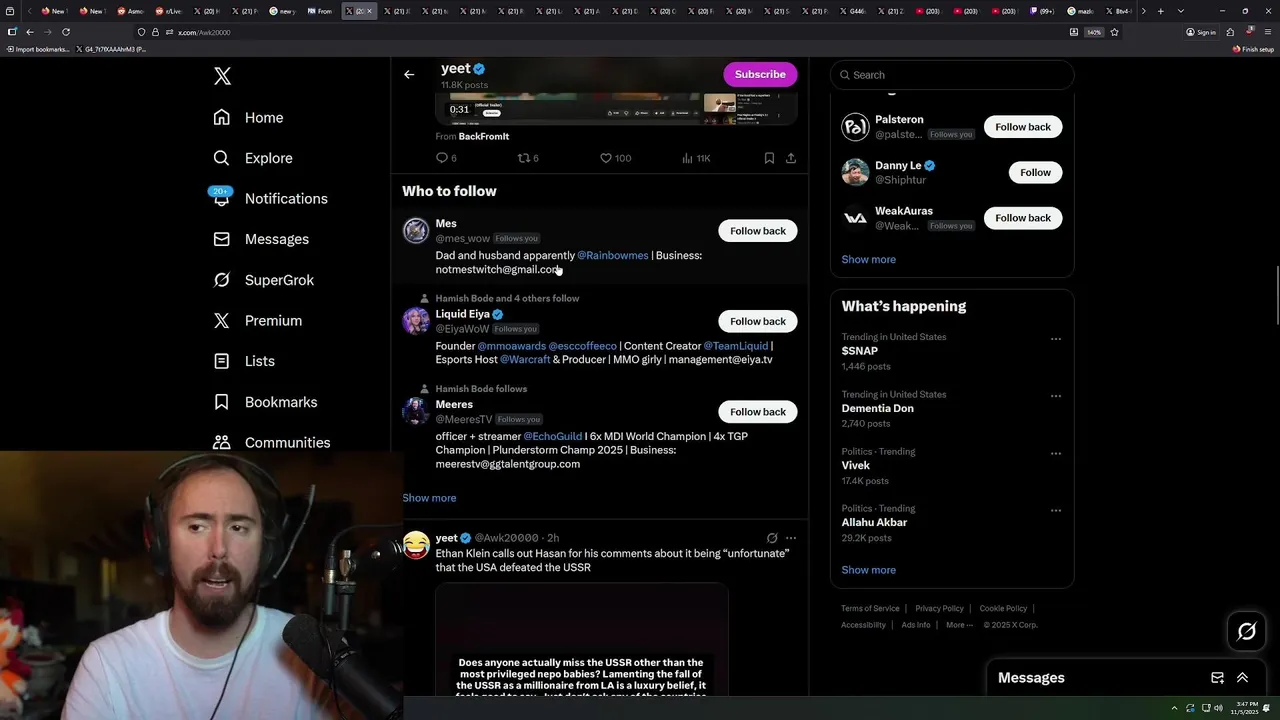
Task: Open Explore from the sidebar
Action: pyautogui.click(x=253, y=158)
